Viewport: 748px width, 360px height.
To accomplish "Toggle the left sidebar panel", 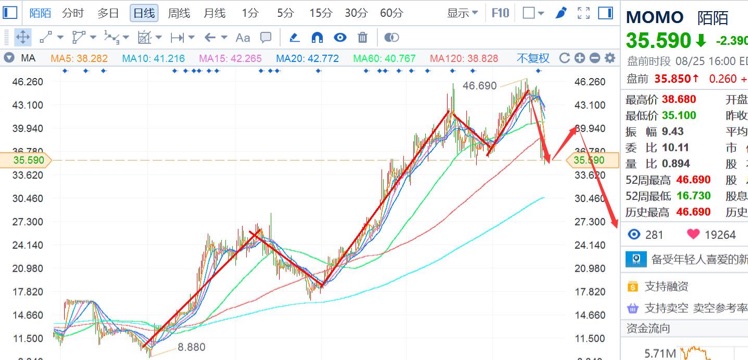I will [10, 12].
